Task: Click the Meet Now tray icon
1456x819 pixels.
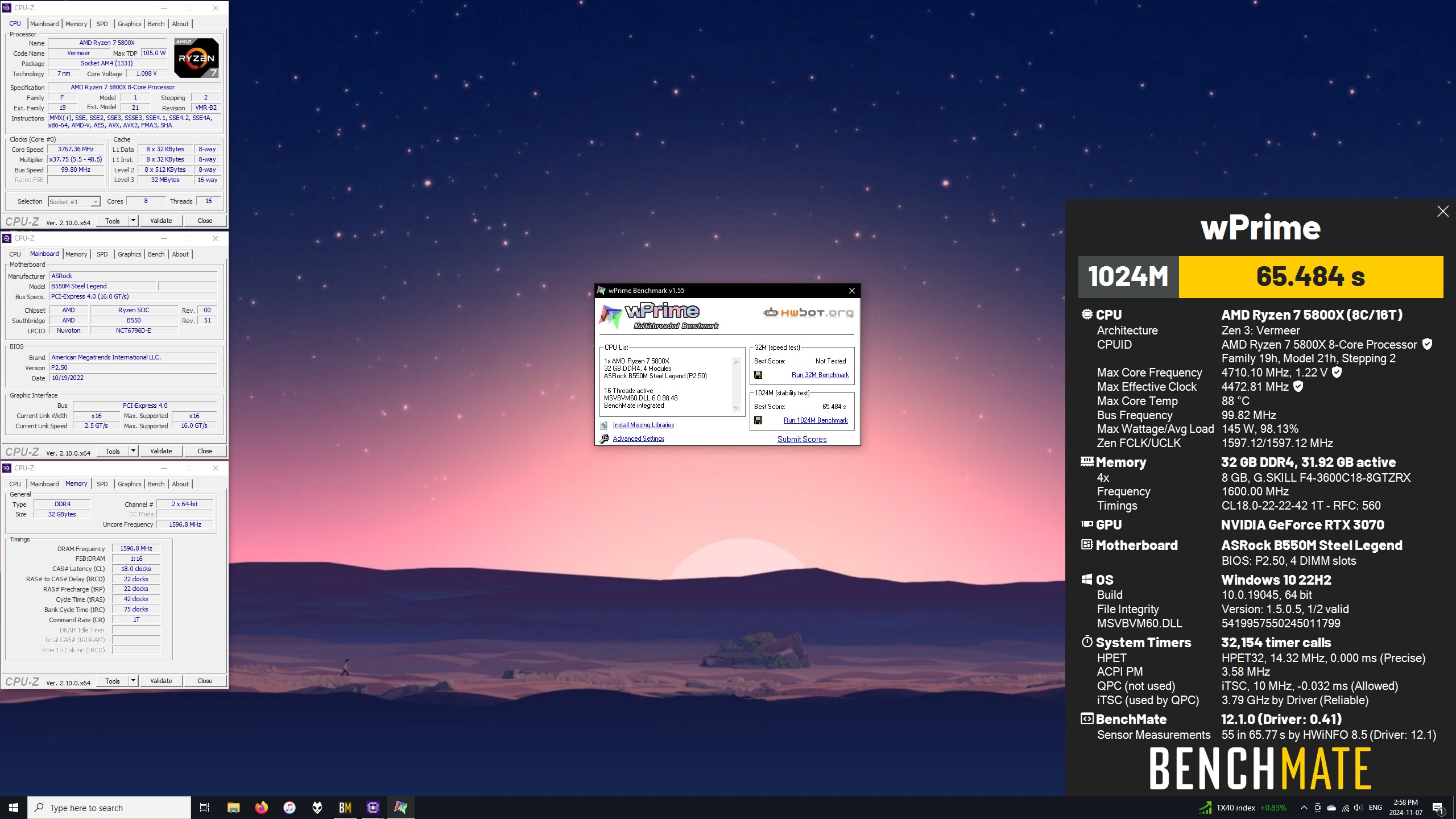Action: (1318, 808)
